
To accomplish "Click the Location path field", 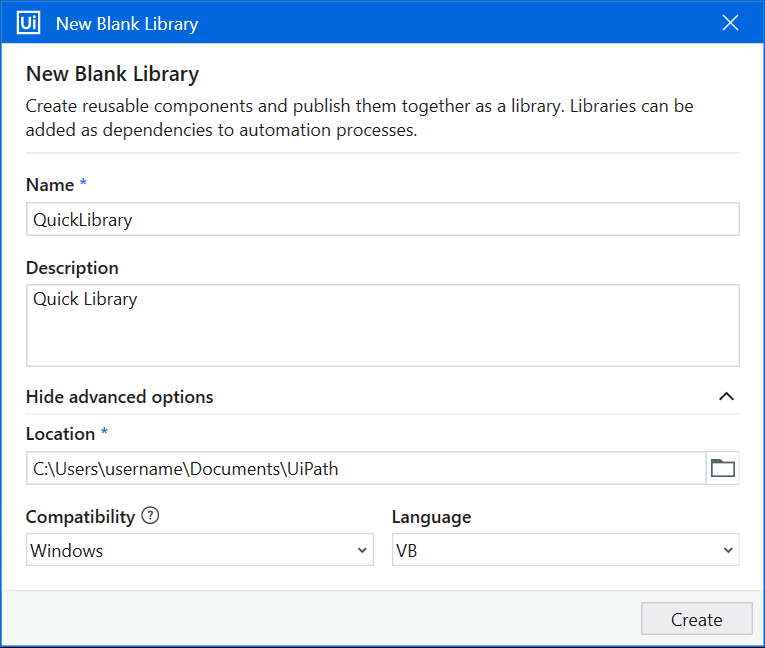I will pyautogui.click(x=366, y=468).
